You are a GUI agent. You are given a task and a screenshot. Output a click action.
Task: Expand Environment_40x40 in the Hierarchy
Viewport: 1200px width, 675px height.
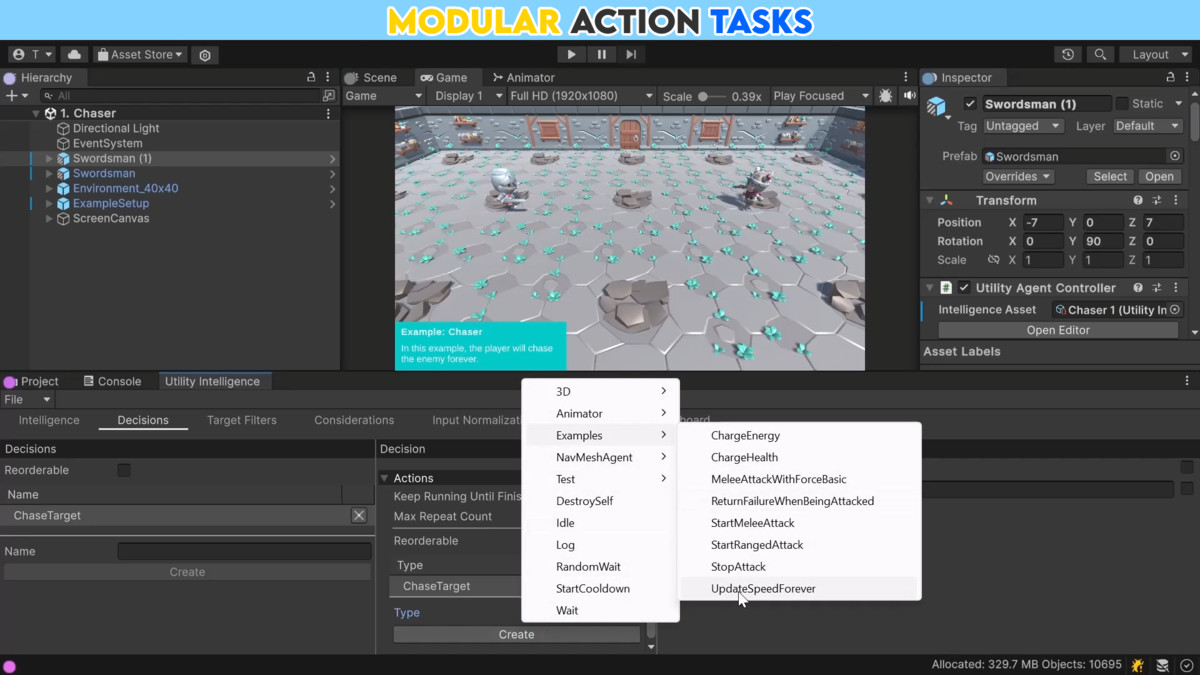click(49, 189)
